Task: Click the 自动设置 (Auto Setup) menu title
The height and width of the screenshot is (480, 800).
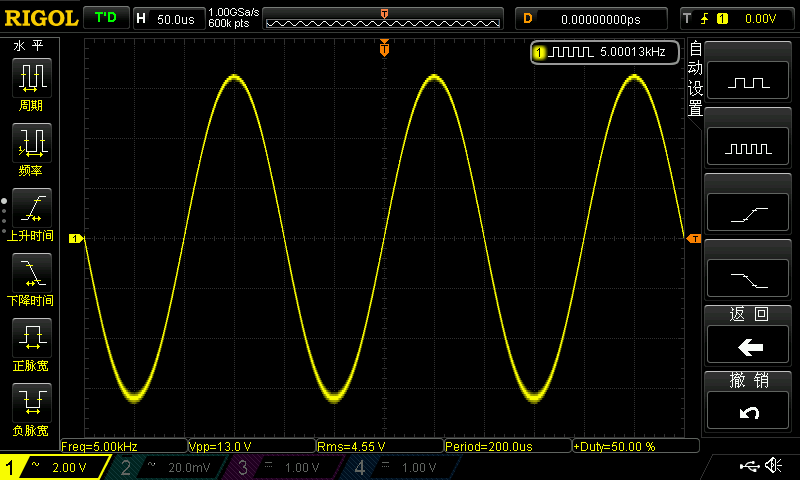Action: (x=695, y=79)
